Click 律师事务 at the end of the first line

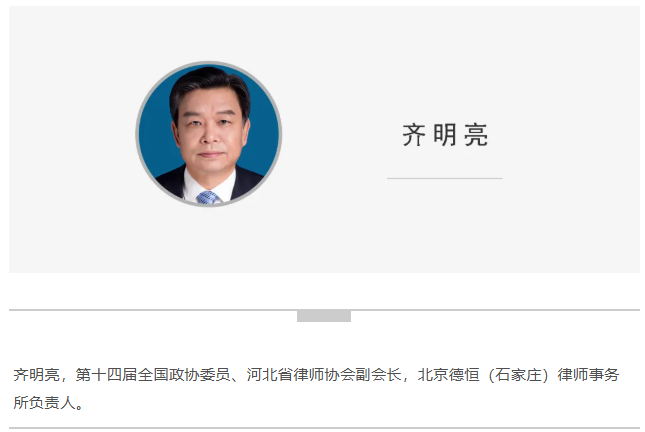click(588, 375)
